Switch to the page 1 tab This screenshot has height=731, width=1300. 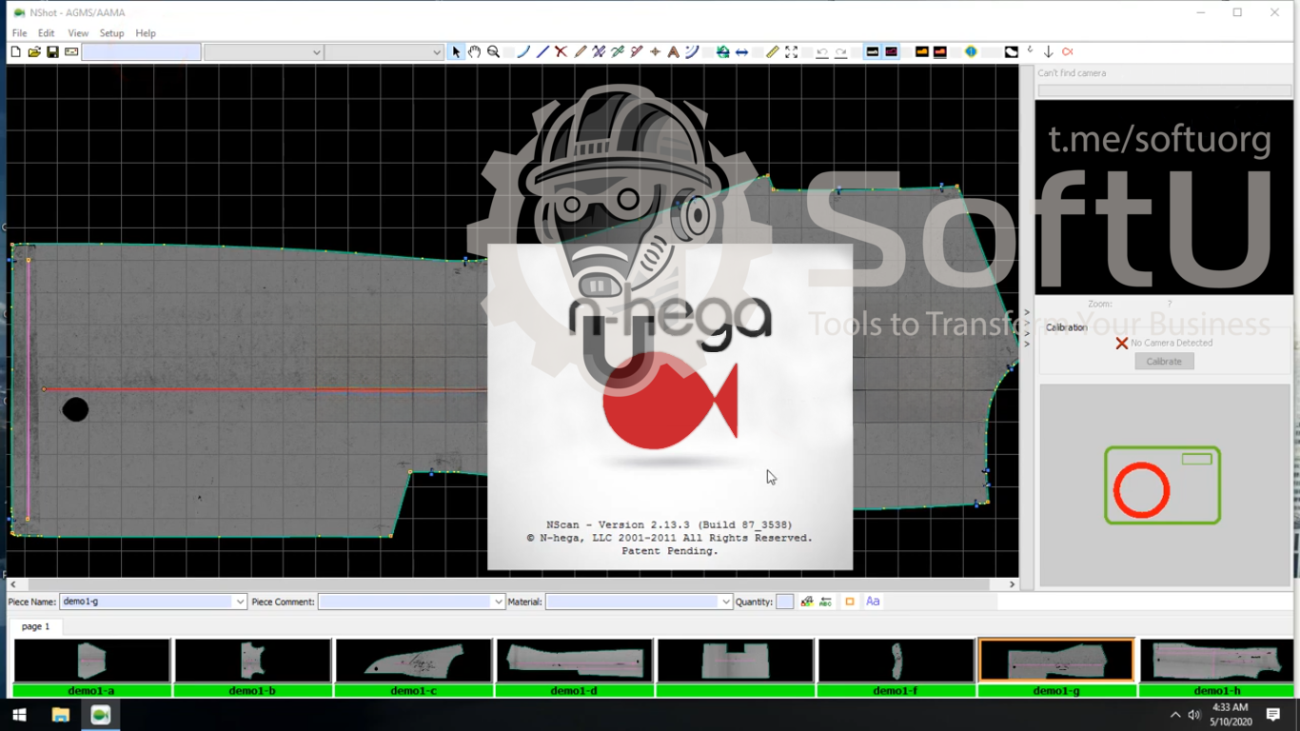(x=36, y=627)
